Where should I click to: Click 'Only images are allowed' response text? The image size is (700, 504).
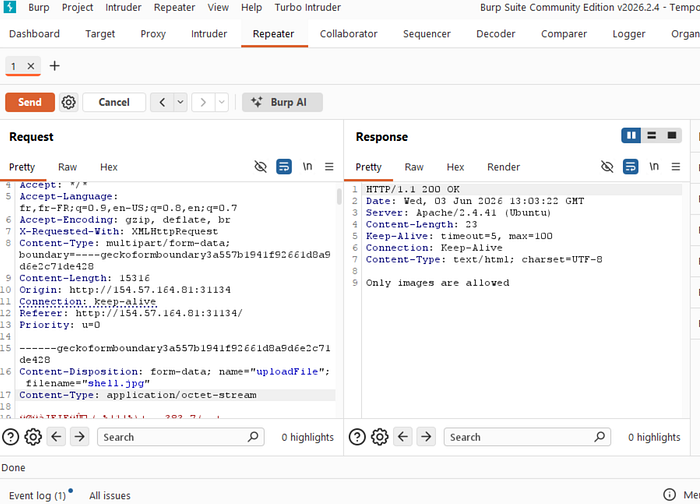[x=438, y=283]
